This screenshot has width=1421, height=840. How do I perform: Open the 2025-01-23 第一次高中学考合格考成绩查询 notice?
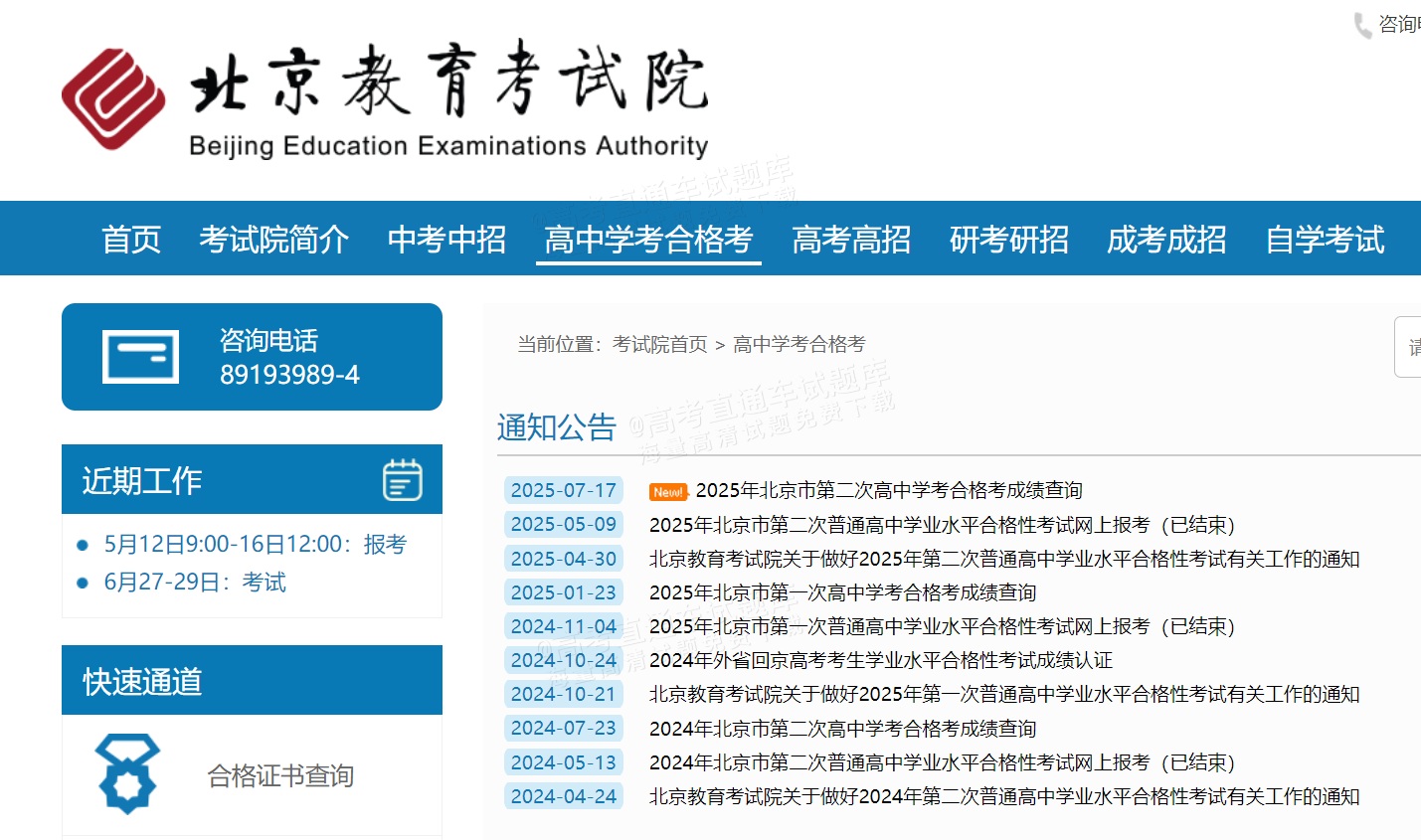pos(842,592)
